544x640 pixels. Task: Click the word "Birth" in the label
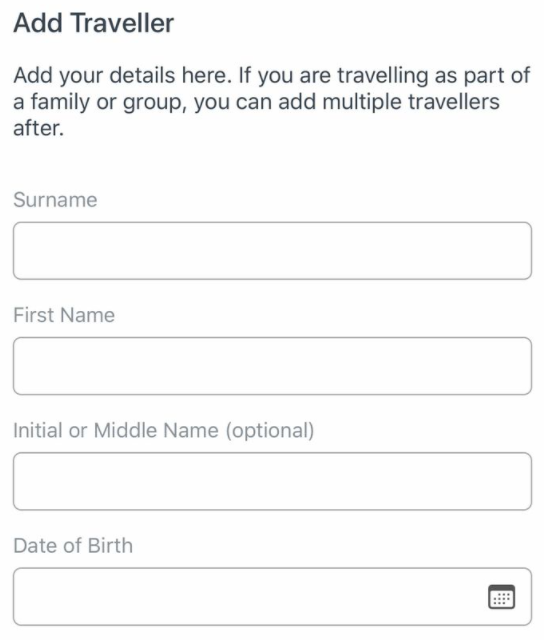pos(110,546)
